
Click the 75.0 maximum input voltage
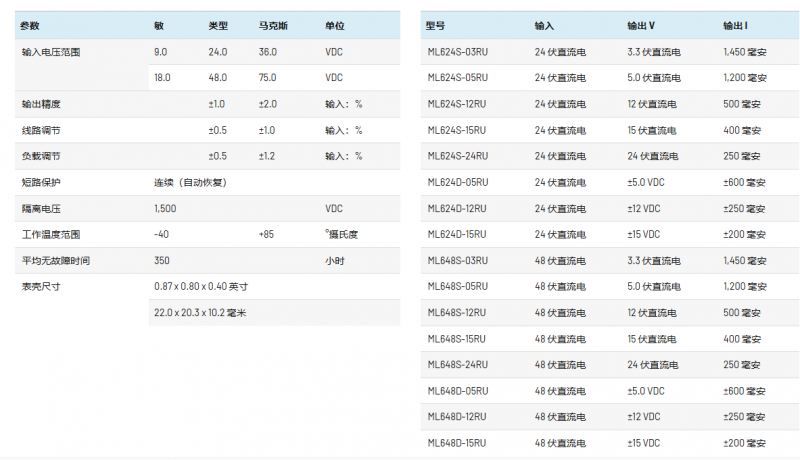[x=267, y=78]
